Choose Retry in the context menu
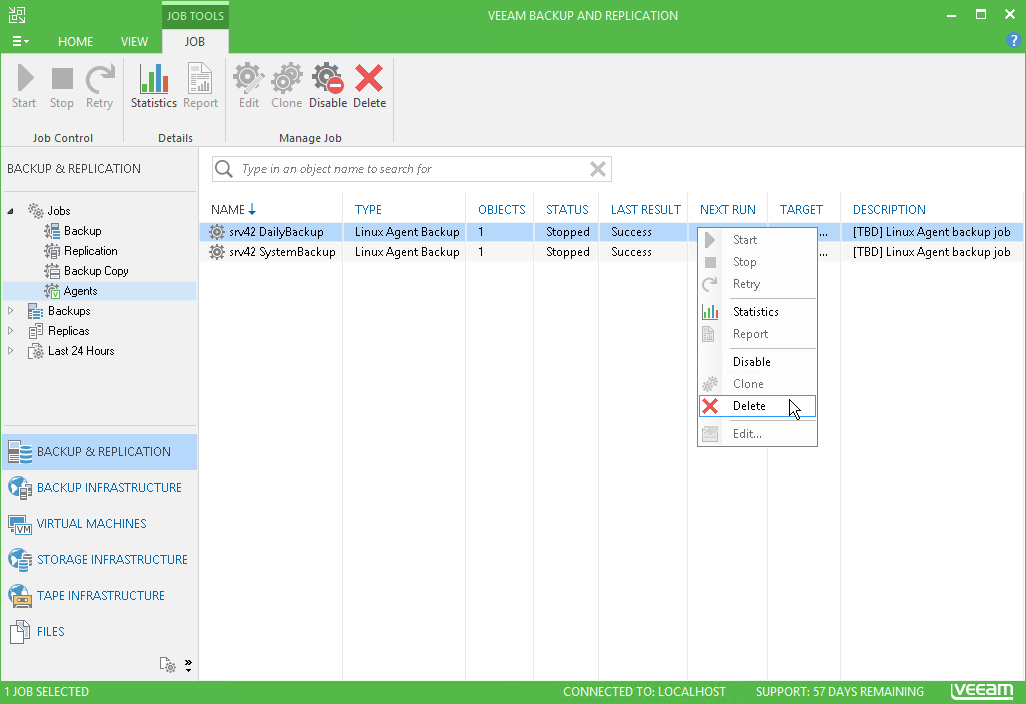The width and height of the screenshot is (1026, 704). coord(757,285)
